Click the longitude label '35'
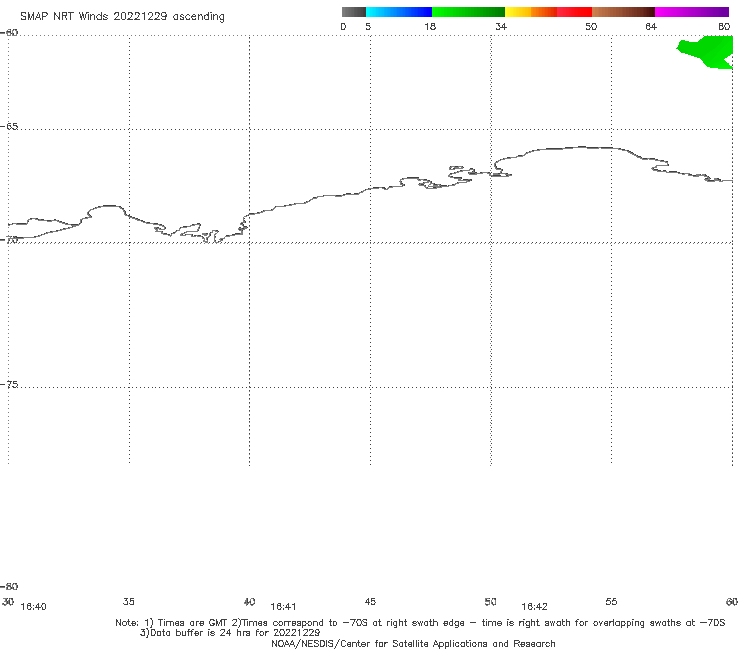This screenshot has height=650, width=740. coord(129,601)
